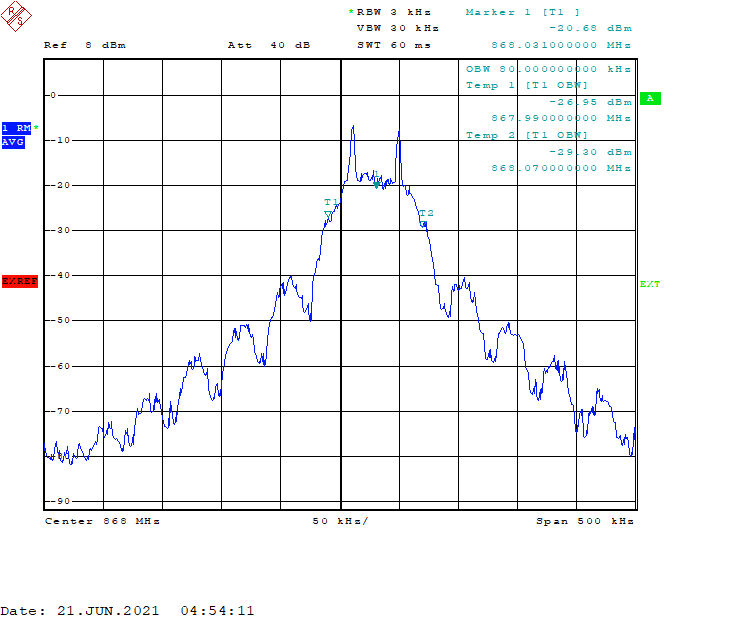The width and height of the screenshot is (756, 639).
Task: Click the Rohde & Schwarz logo
Action: 16,16
